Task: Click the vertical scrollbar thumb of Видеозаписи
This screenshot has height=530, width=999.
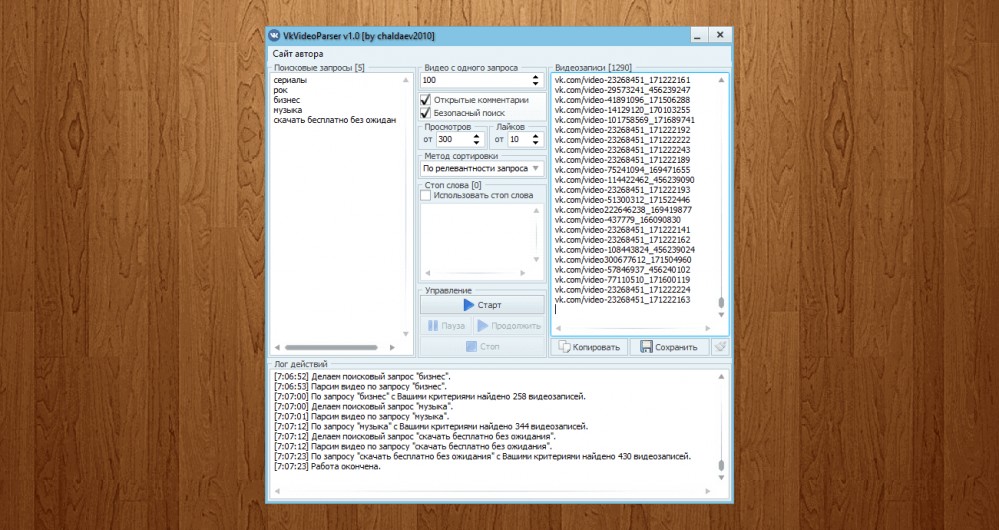Action: pos(721,303)
